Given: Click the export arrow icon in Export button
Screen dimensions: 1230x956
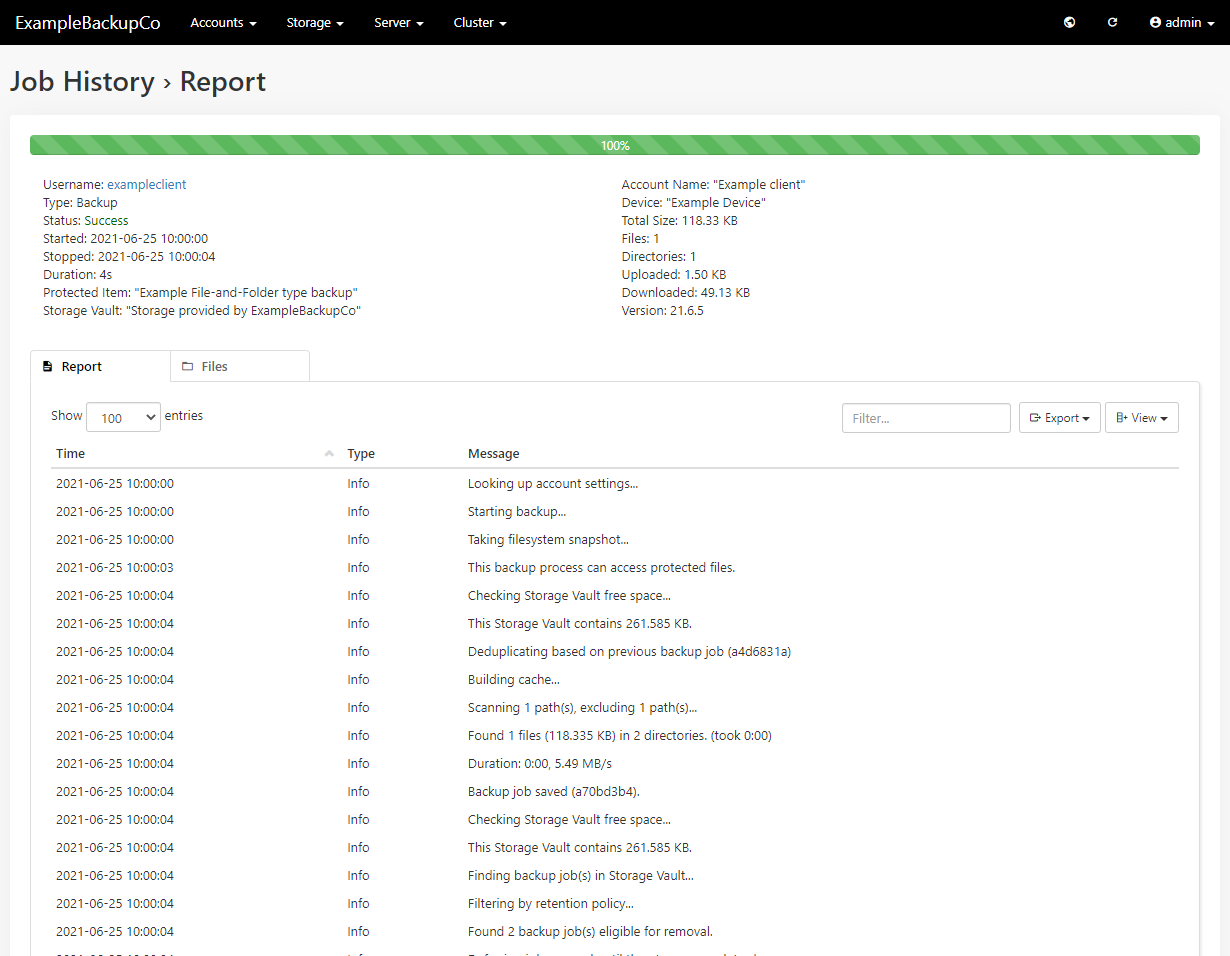Looking at the screenshot, I should coord(1037,417).
